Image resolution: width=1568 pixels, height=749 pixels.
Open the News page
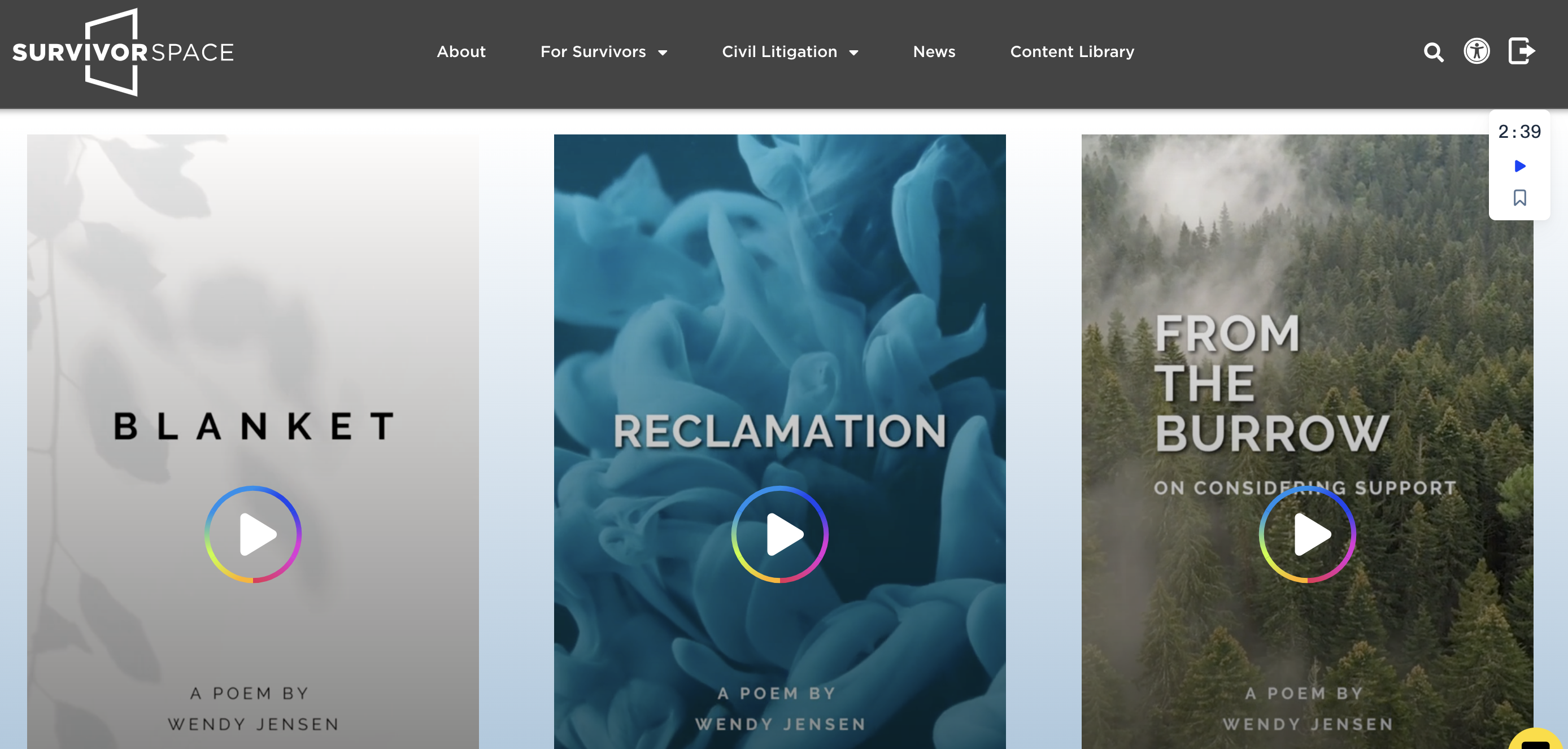click(x=934, y=52)
